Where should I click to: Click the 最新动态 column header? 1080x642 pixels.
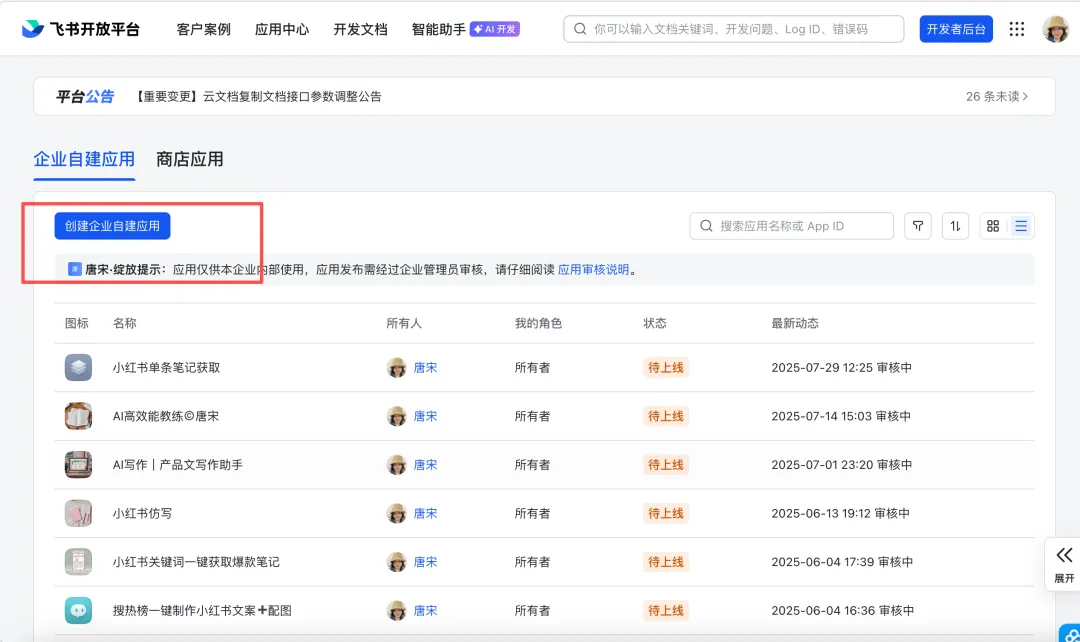coord(795,323)
